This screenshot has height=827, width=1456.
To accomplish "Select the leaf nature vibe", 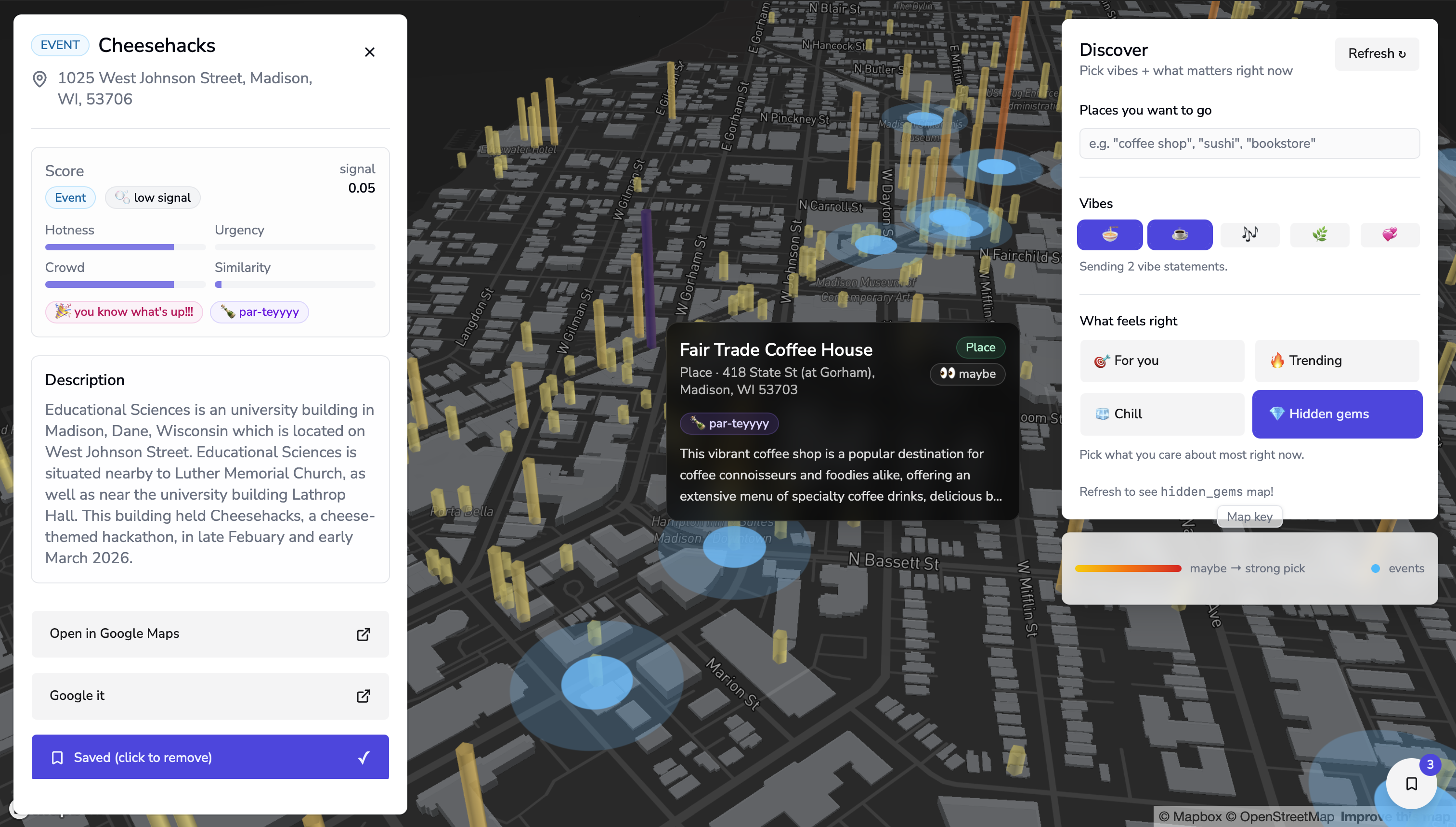I will pos(1319,234).
